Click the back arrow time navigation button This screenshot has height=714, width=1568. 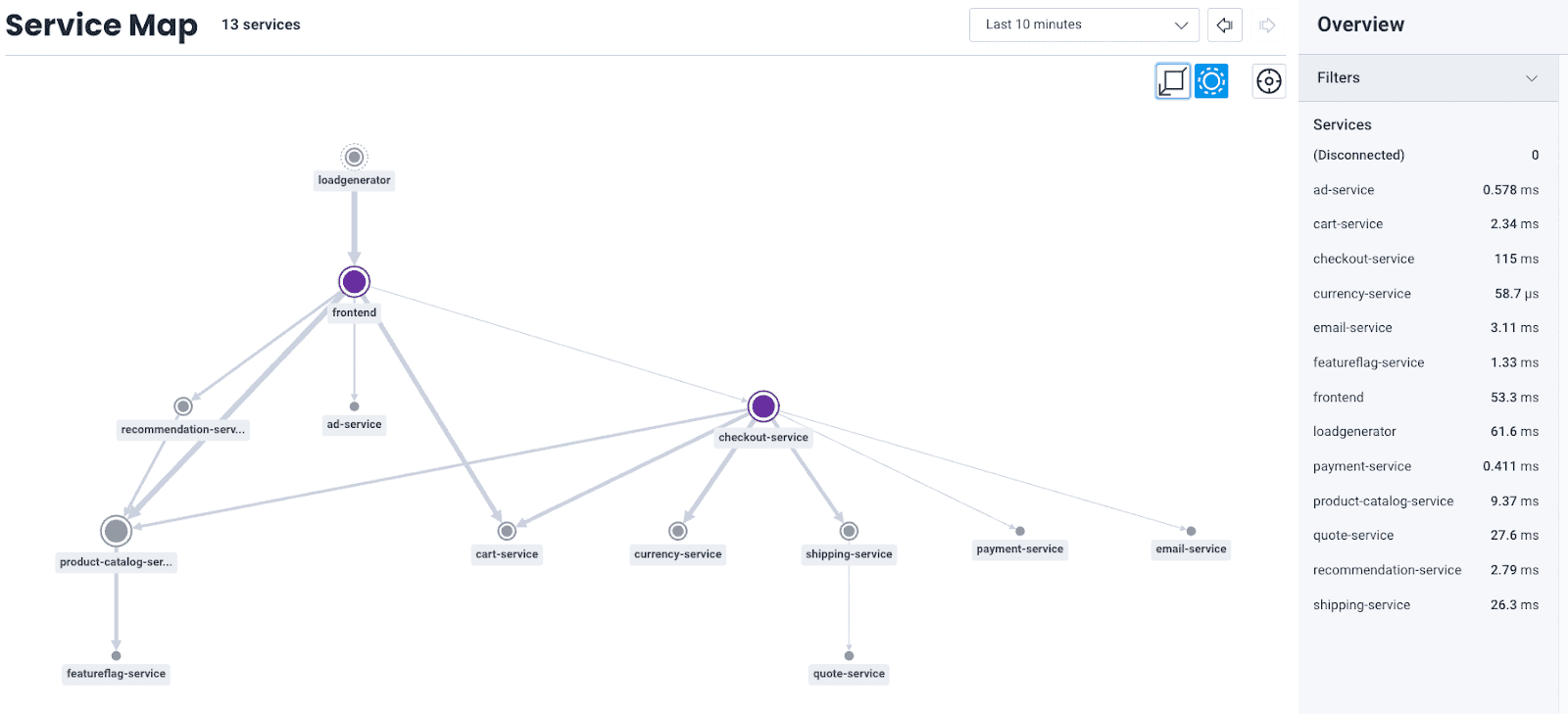click(1225, 25)
